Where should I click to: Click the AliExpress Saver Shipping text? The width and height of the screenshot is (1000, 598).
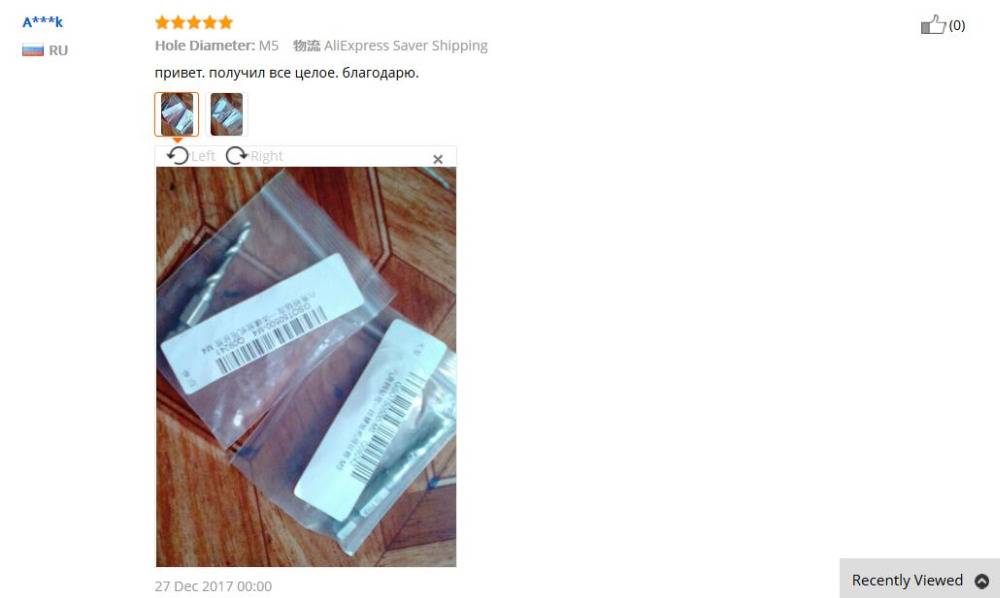click(x=406, y=46)
